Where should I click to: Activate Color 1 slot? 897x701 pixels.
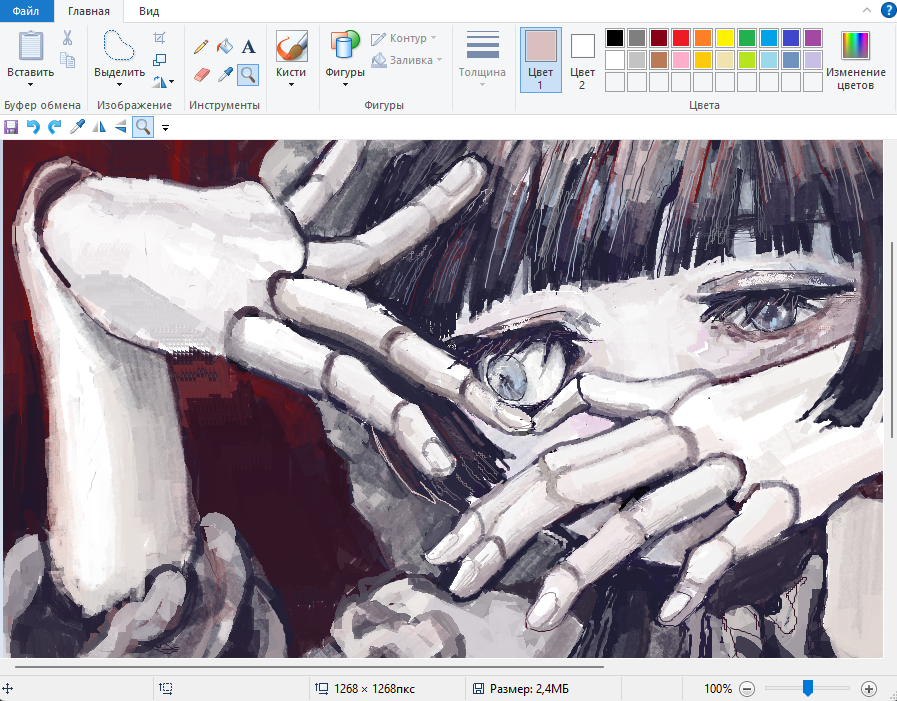pyautogui.click(x=540, y=60)
